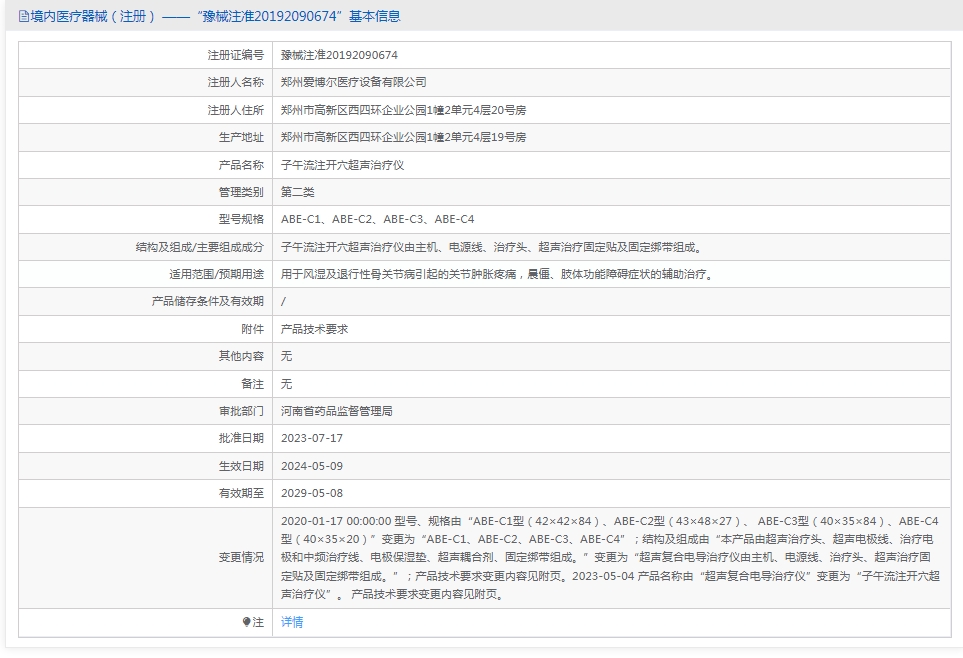
Task: Click approval department 河南省药品监督管理局
Action: 336,411
